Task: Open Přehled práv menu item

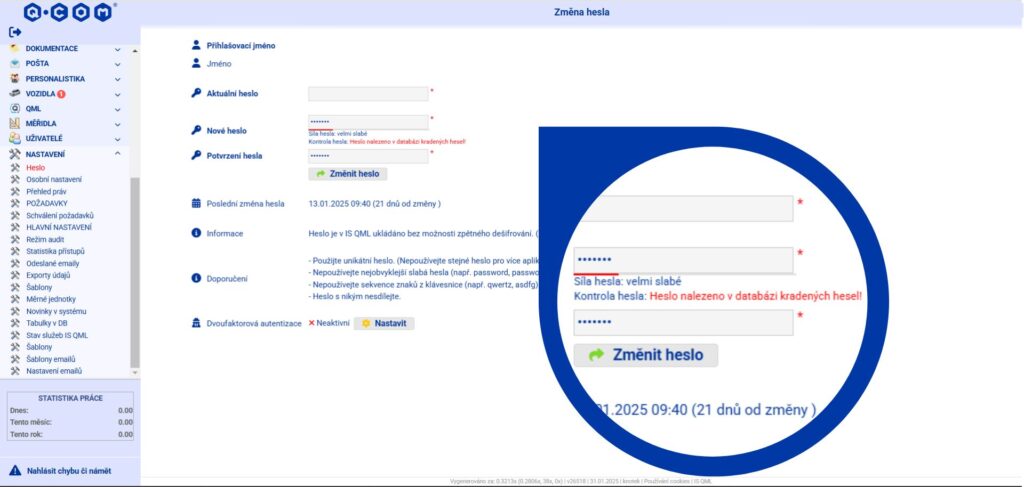Action: (x=48, y=191)
